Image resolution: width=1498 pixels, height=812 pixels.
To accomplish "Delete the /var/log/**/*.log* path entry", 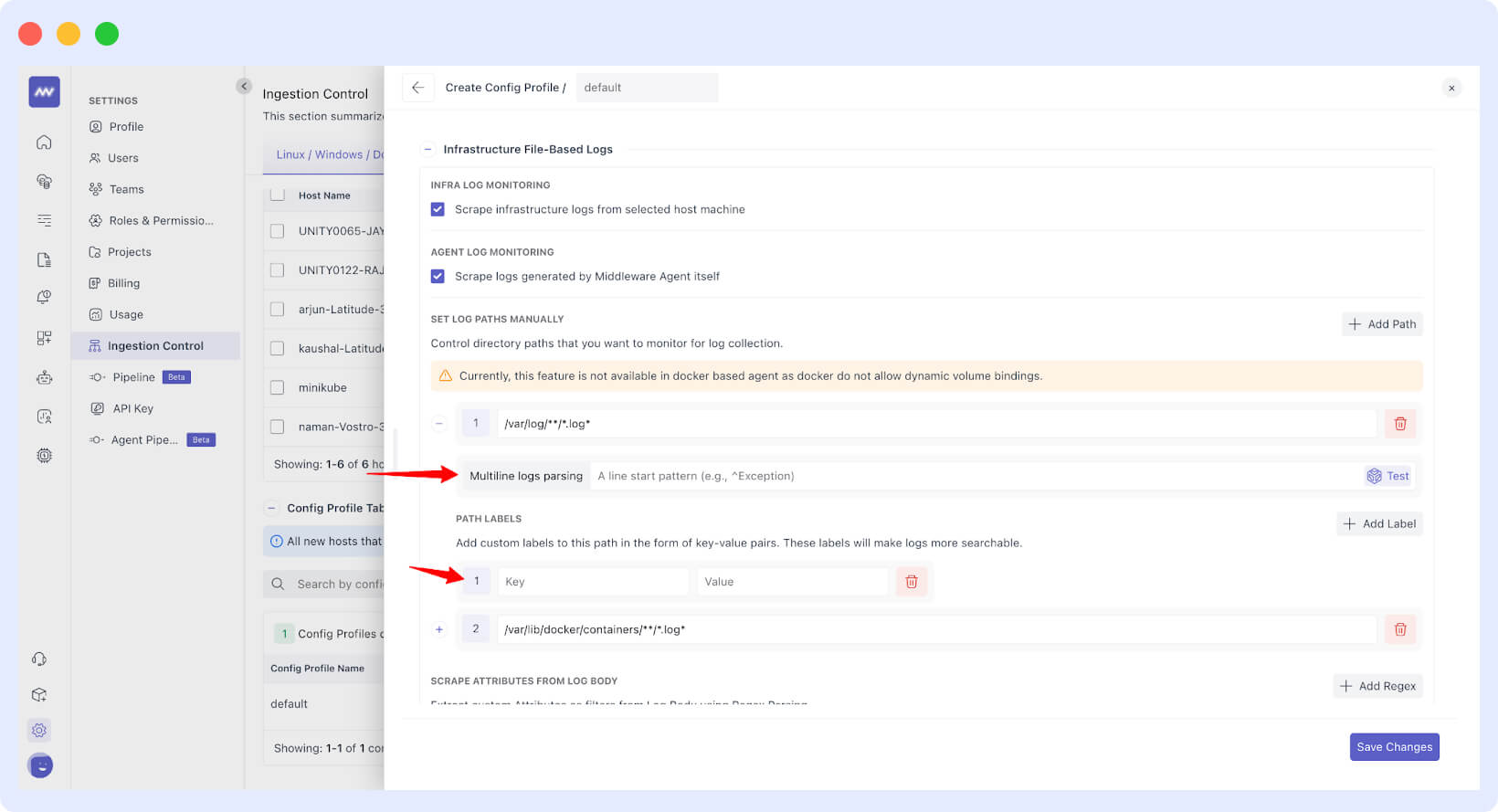I will [x=1399, y=424].
